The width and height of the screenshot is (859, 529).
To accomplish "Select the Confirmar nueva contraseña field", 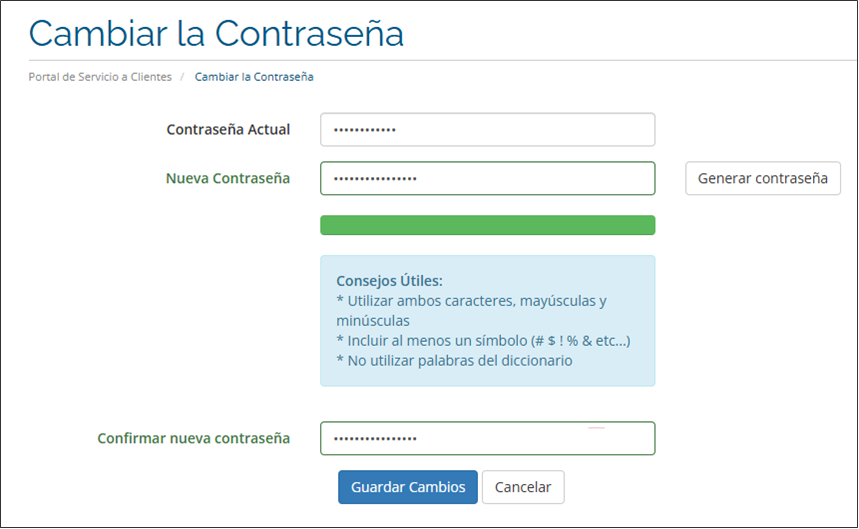I will 488,438.
